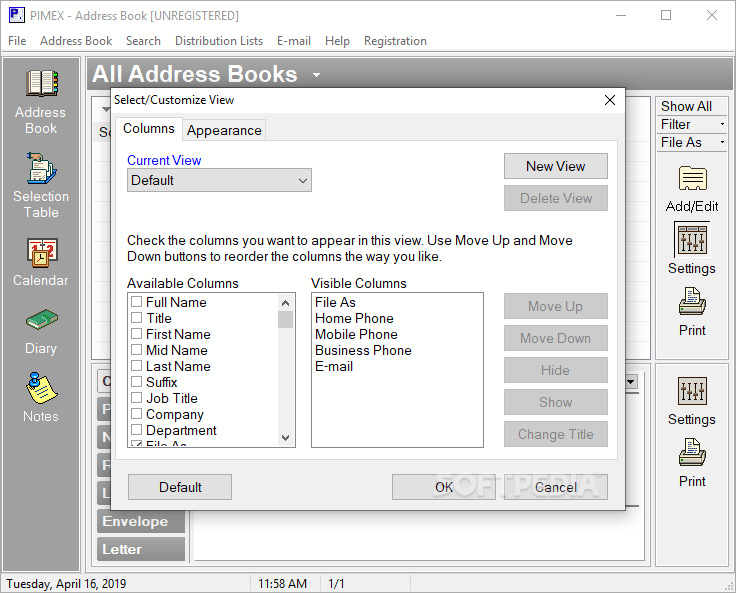Open the Filter dropdown arrow
The height and width of the screenshot is (593, 736).
tap(722, 124)
